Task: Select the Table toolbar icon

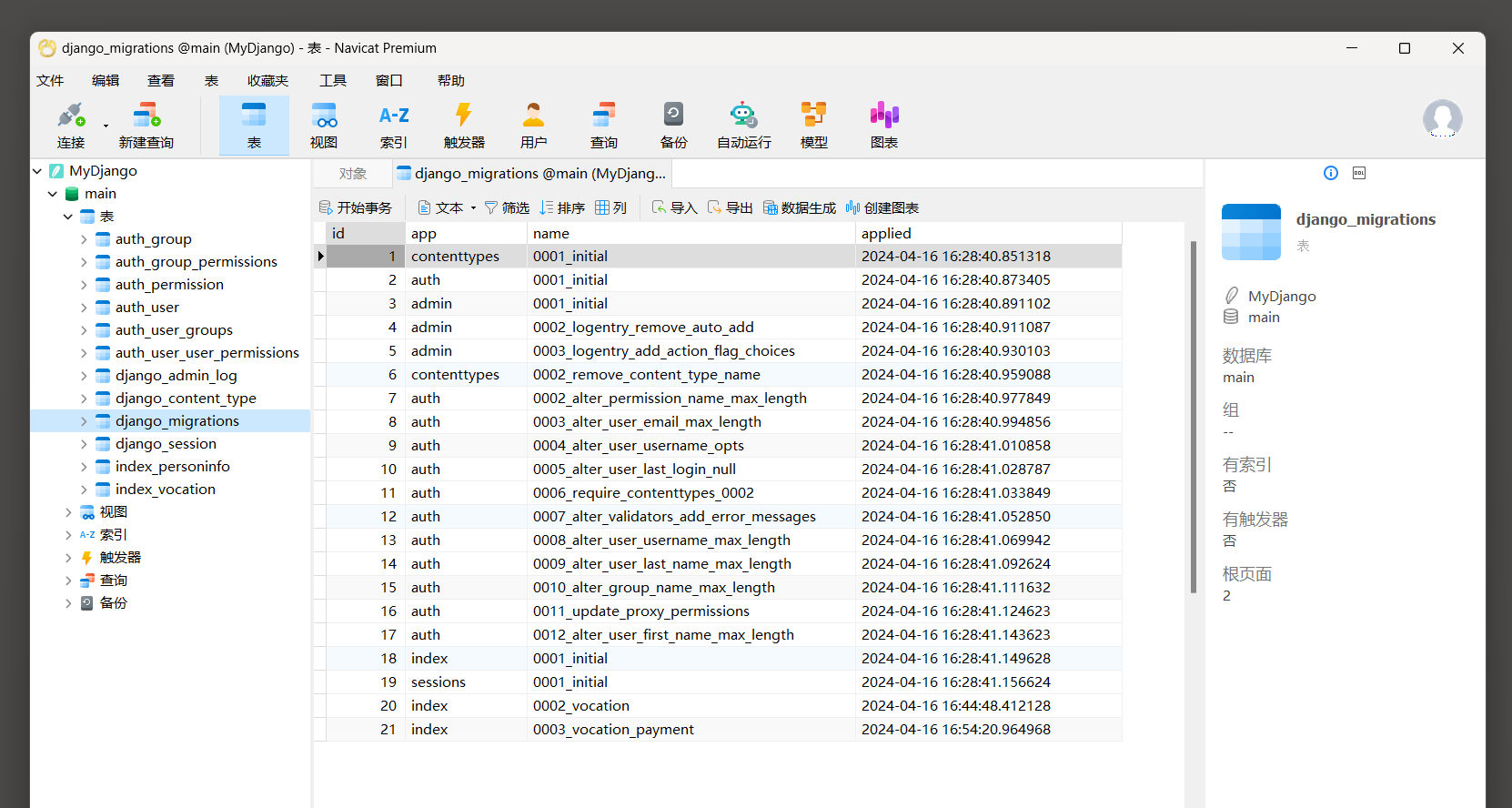Action: click(254, 126)
